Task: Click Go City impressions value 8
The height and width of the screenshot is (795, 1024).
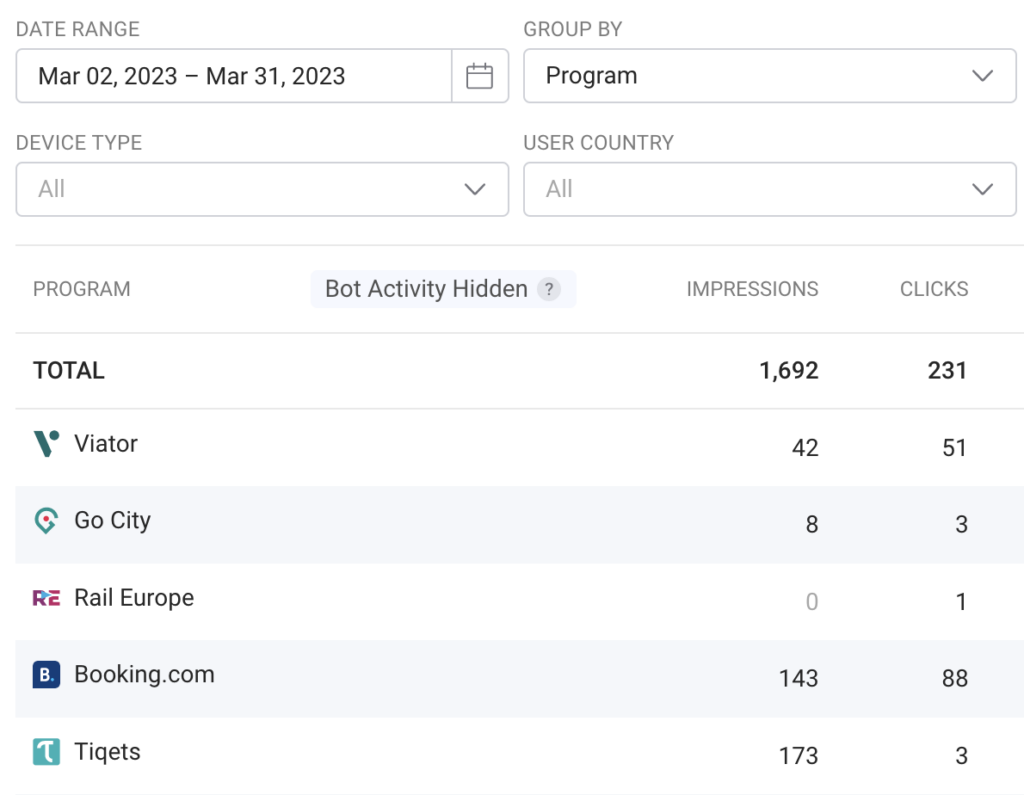Action: pyautogui.click(x=812, y=524)
